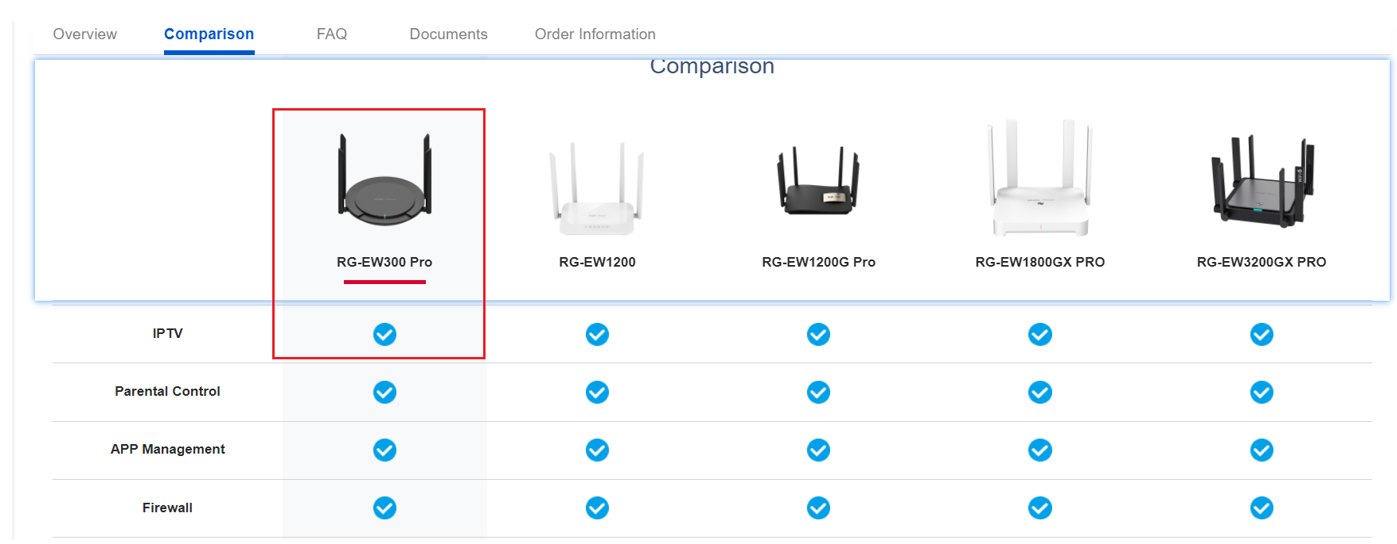The height and width of the screenshot is (544, 1397).
Task: Click the RG-EW300 Pro router image
Action: 385,178
